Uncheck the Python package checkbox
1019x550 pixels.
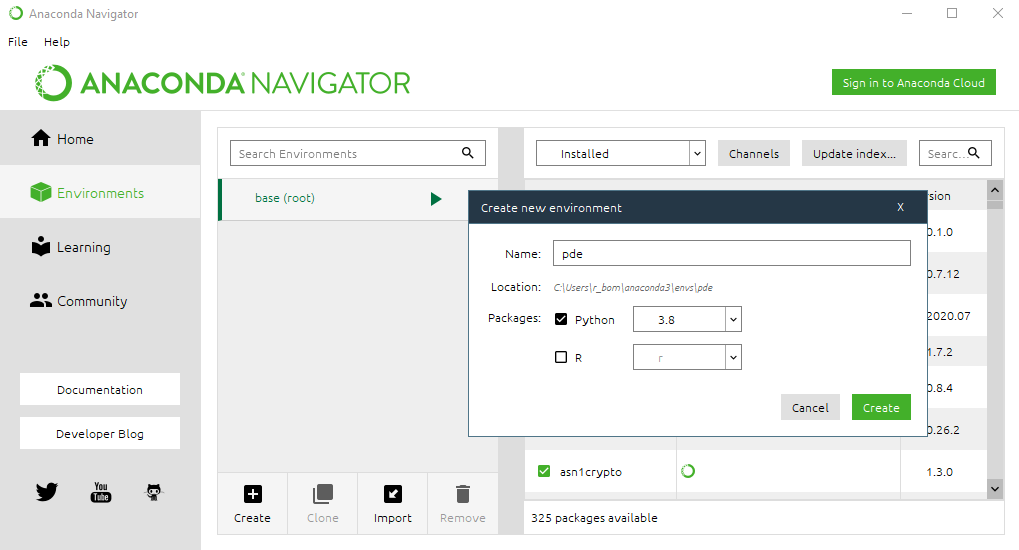561,319
